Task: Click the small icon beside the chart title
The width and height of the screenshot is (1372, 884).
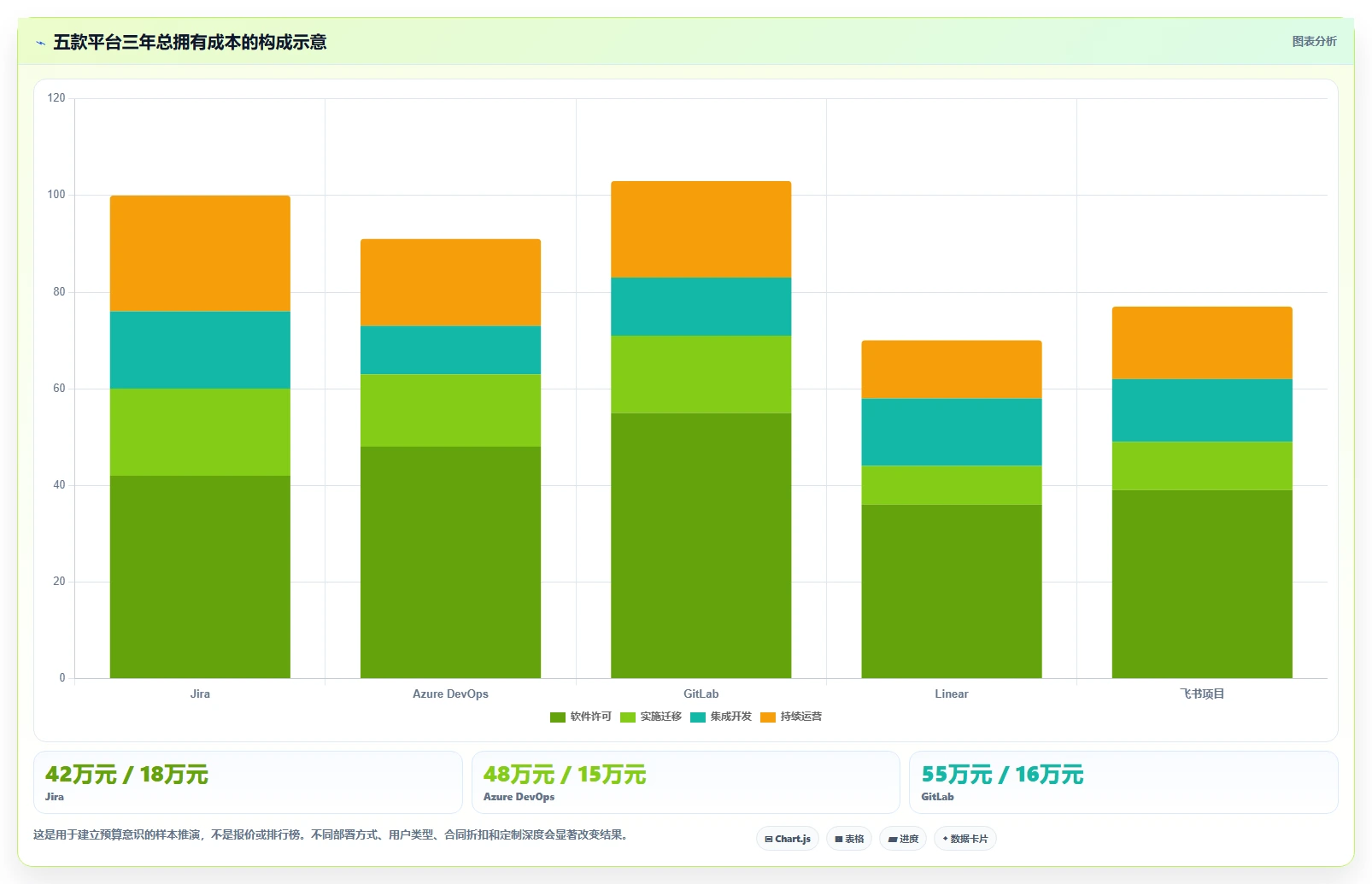Action: (40, 43)
